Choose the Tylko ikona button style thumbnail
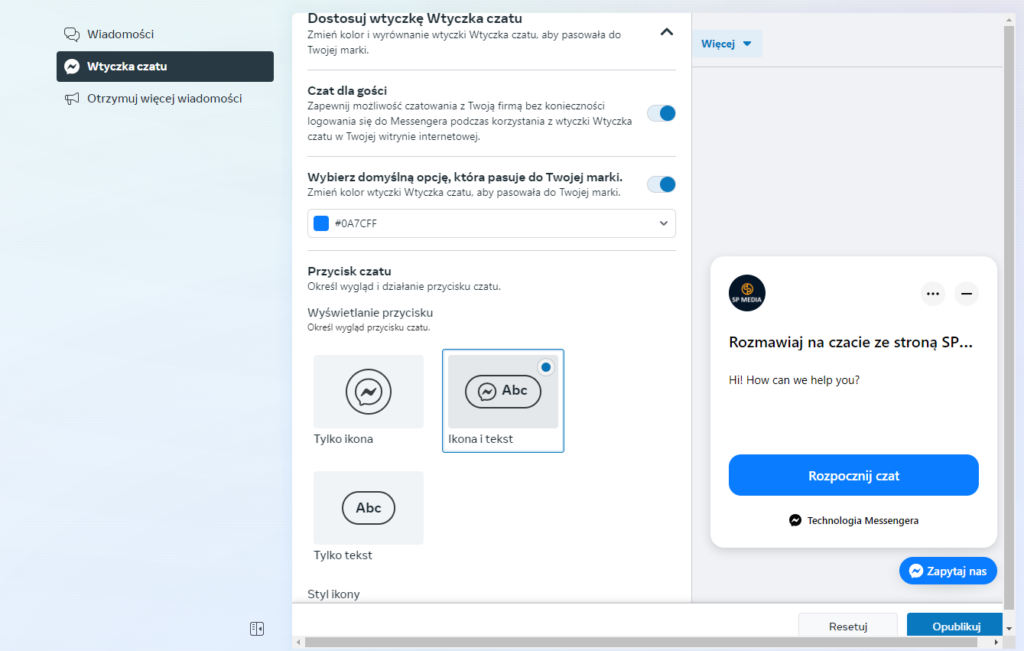This screenshot has height=651, width=1024. tap(368, 392)
